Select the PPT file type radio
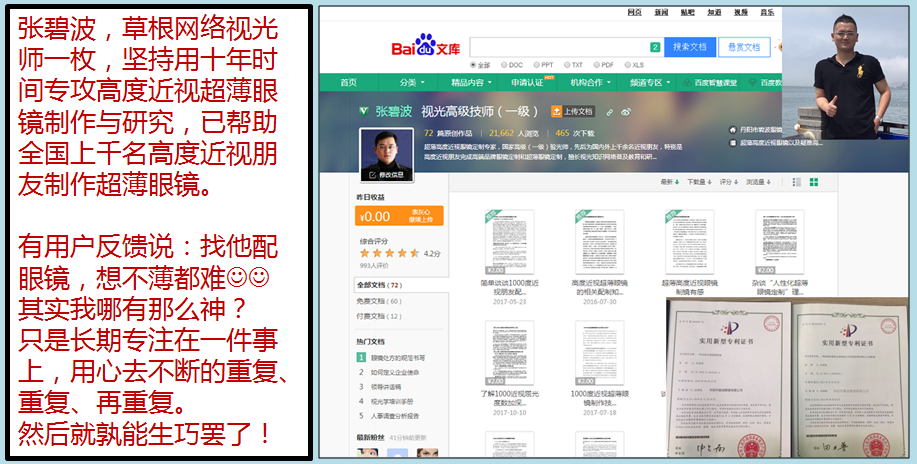917x464 pixels. click(x=536, y=65)
